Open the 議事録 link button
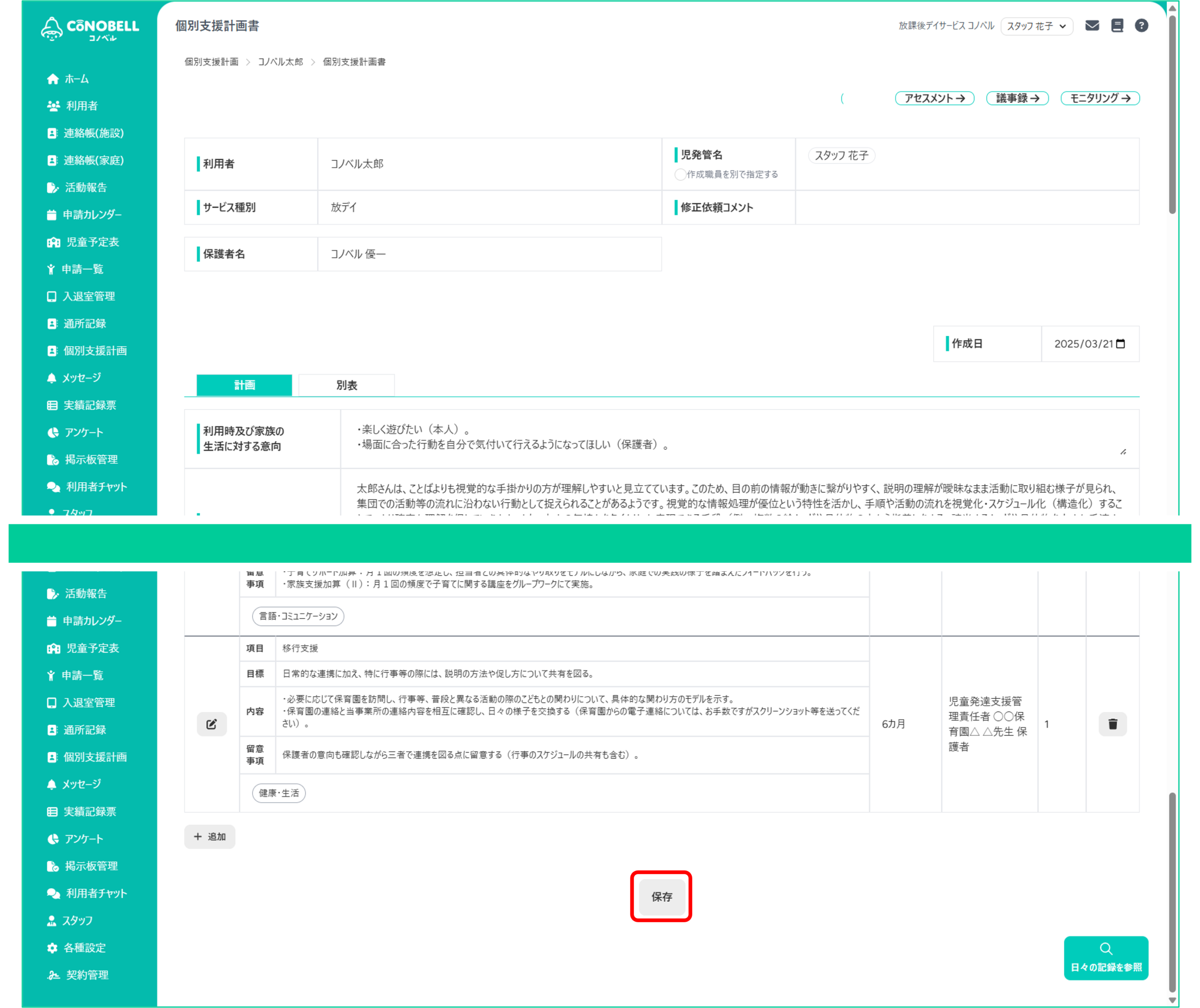Viewport: 1200px width, 1008px height. tap(1017, 98)
